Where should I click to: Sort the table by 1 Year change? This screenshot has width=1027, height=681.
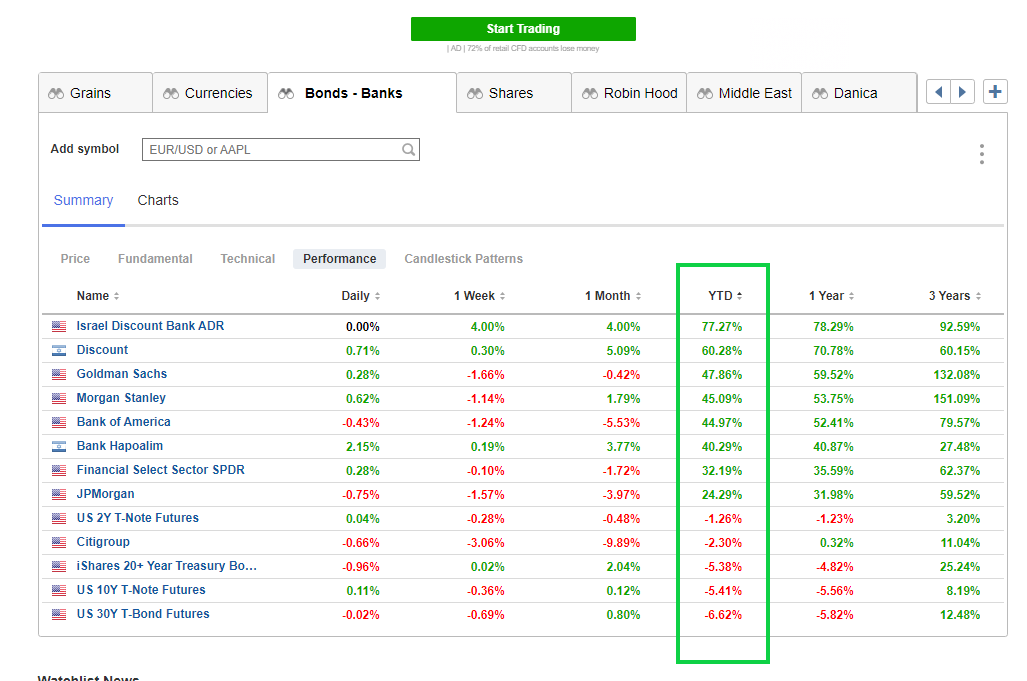tap(831, 296)
